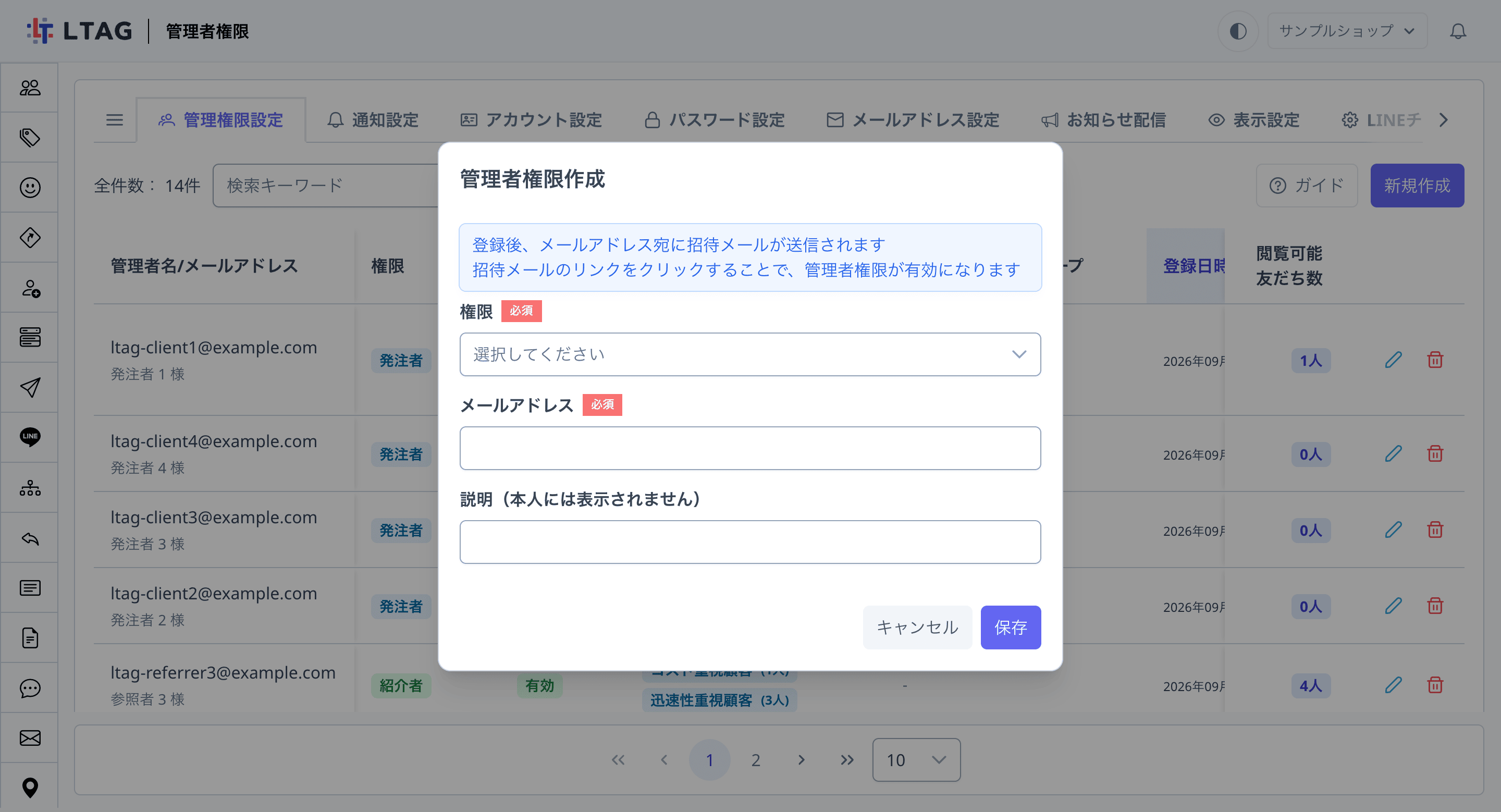Toggle dark mode contrast button
The width and height of the screenshot is (1501, 812).
point(1238,31)
